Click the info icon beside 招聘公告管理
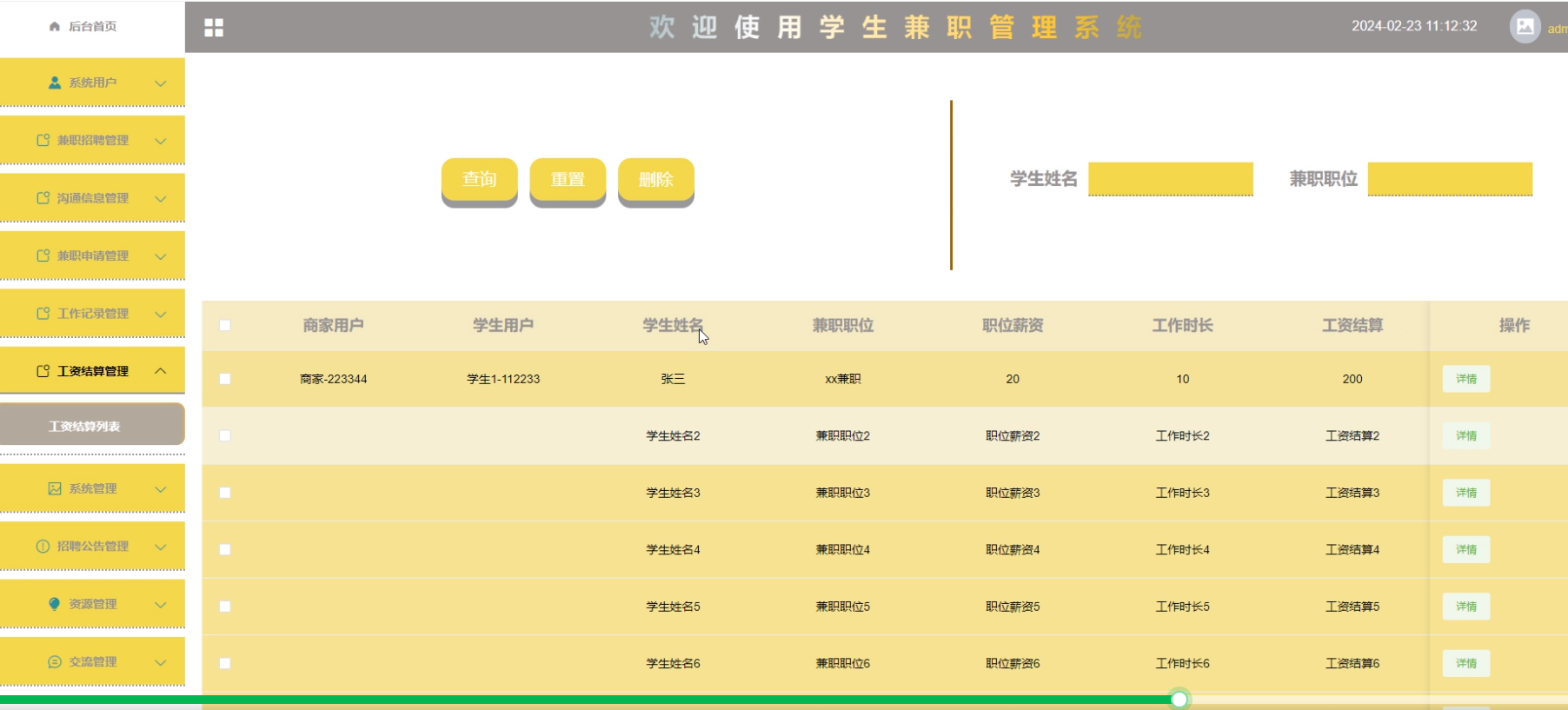The image size is (1568, 710). pyautogui.click(x=43, y=546)
